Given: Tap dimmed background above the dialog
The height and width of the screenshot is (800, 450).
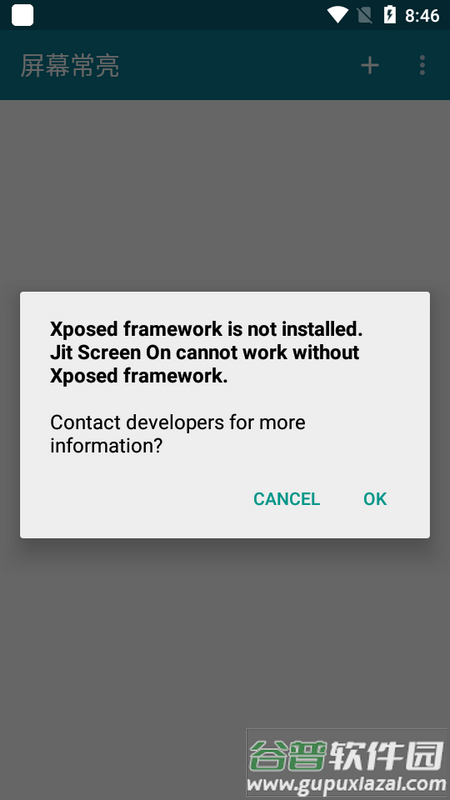Looking at the screenshot, I should tap(224, 194).
